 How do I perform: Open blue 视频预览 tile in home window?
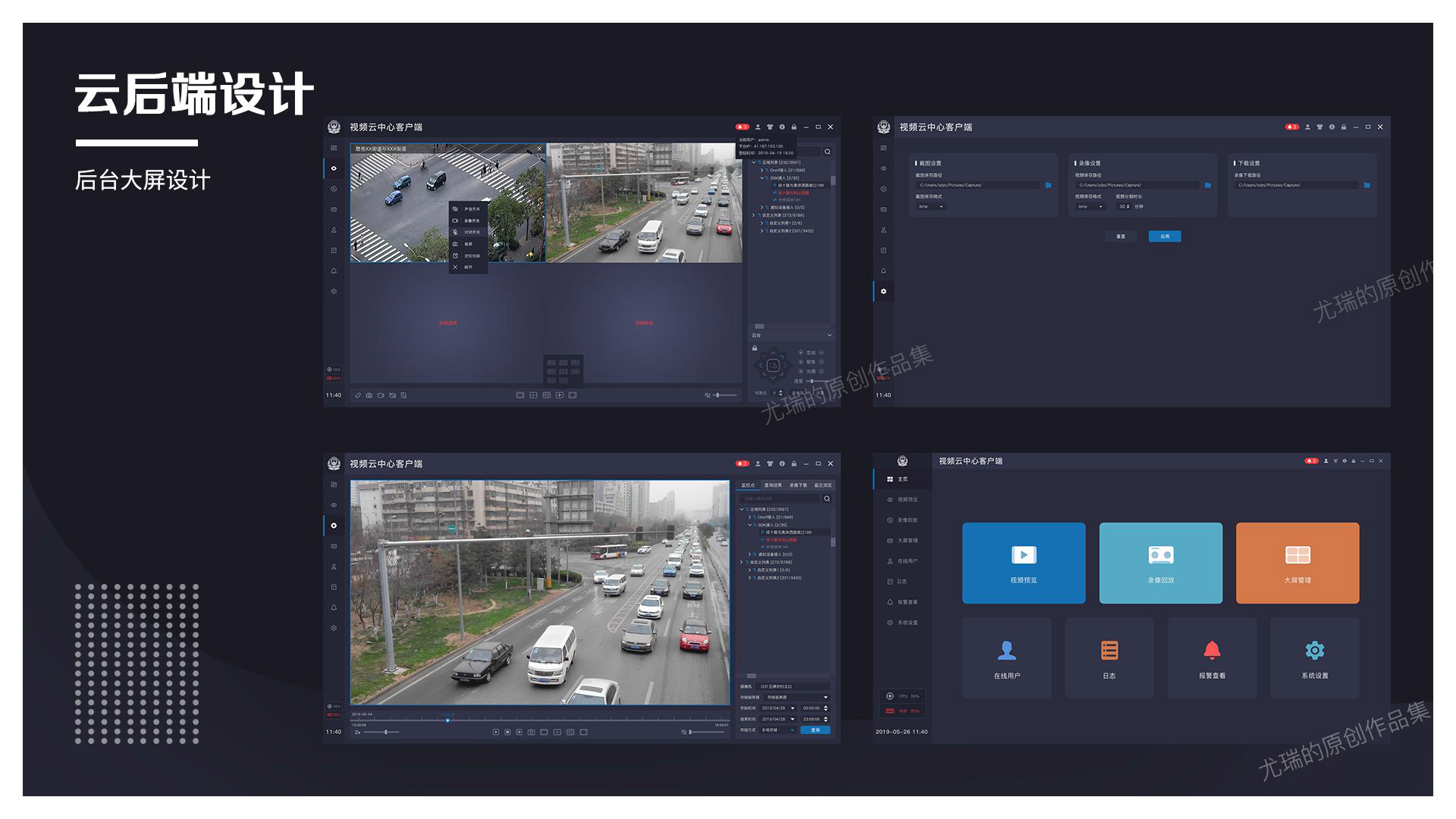[x=1024, y=563]
